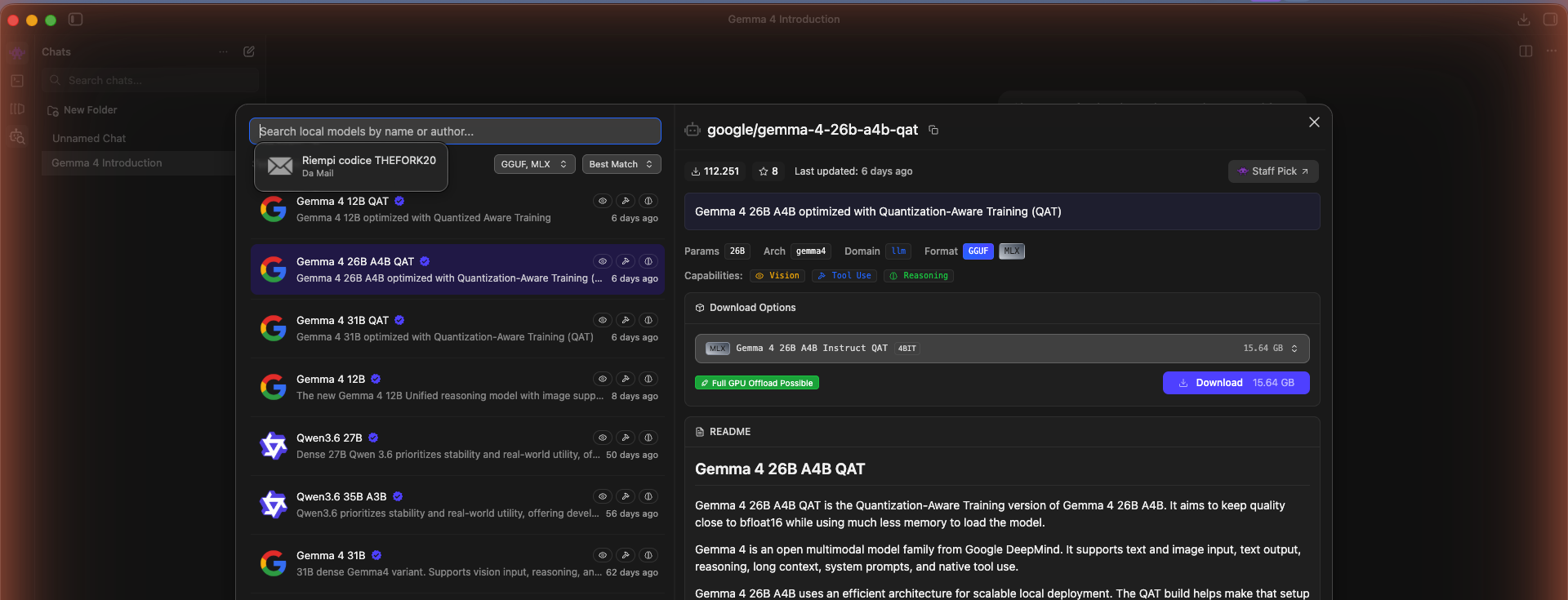The height and width of the screenshot is (600, 1568).
Task: Focus the Search local models input field
Action: (x=455, y=131)
